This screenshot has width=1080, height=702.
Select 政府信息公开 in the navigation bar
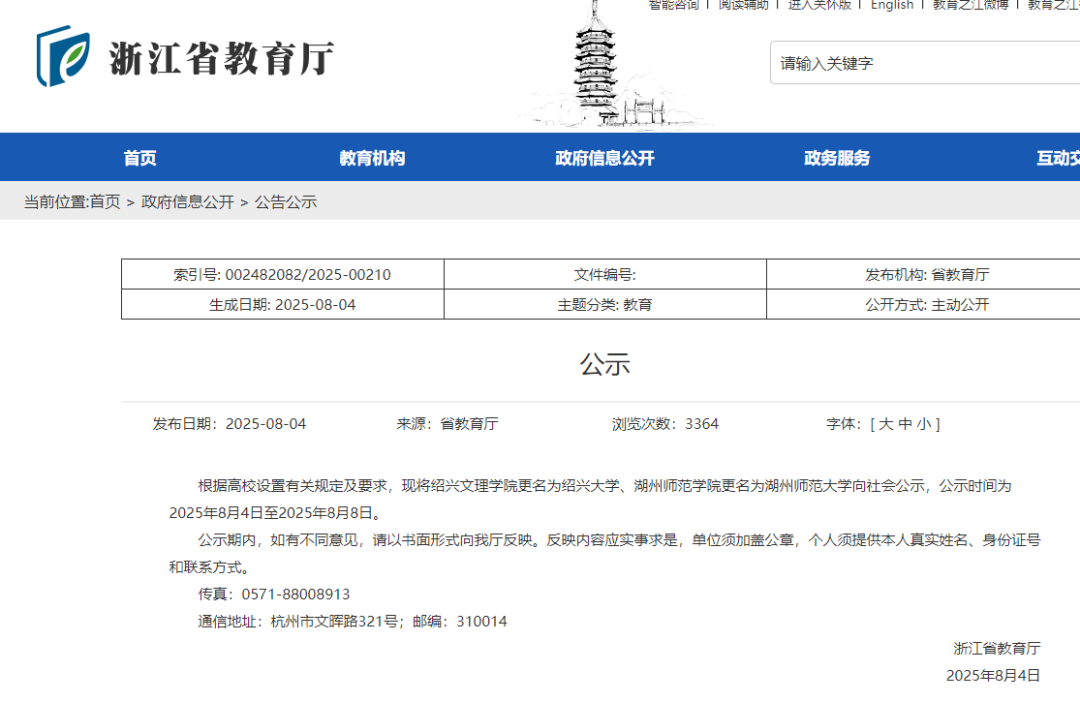(x=605, y=158)
